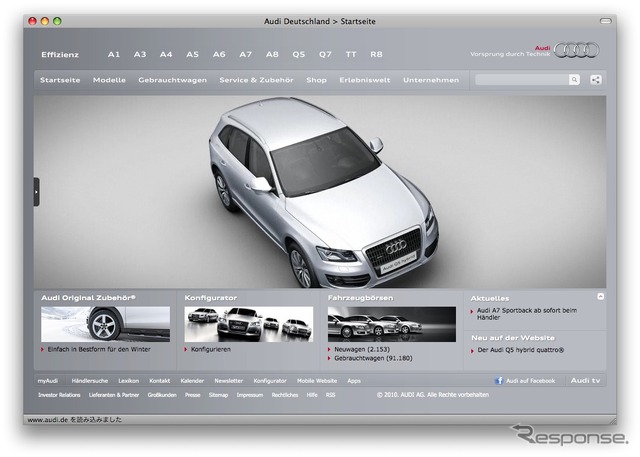Open Sitemap footer link
The height and width of the screenshot is (457, 640).
pyautogui.click(x=218, y=395)
